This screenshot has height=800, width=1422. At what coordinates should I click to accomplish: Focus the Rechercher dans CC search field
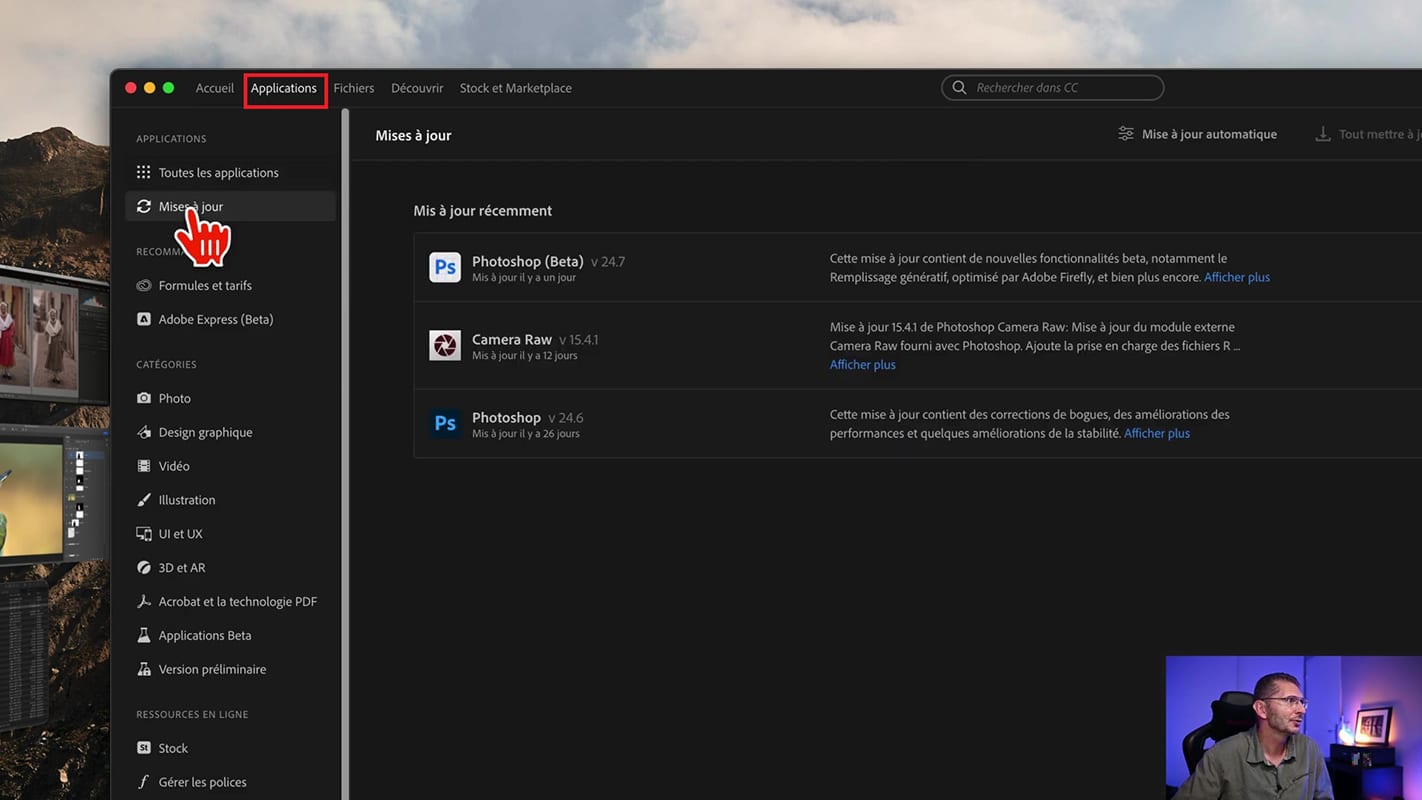tap(1052, 88)
